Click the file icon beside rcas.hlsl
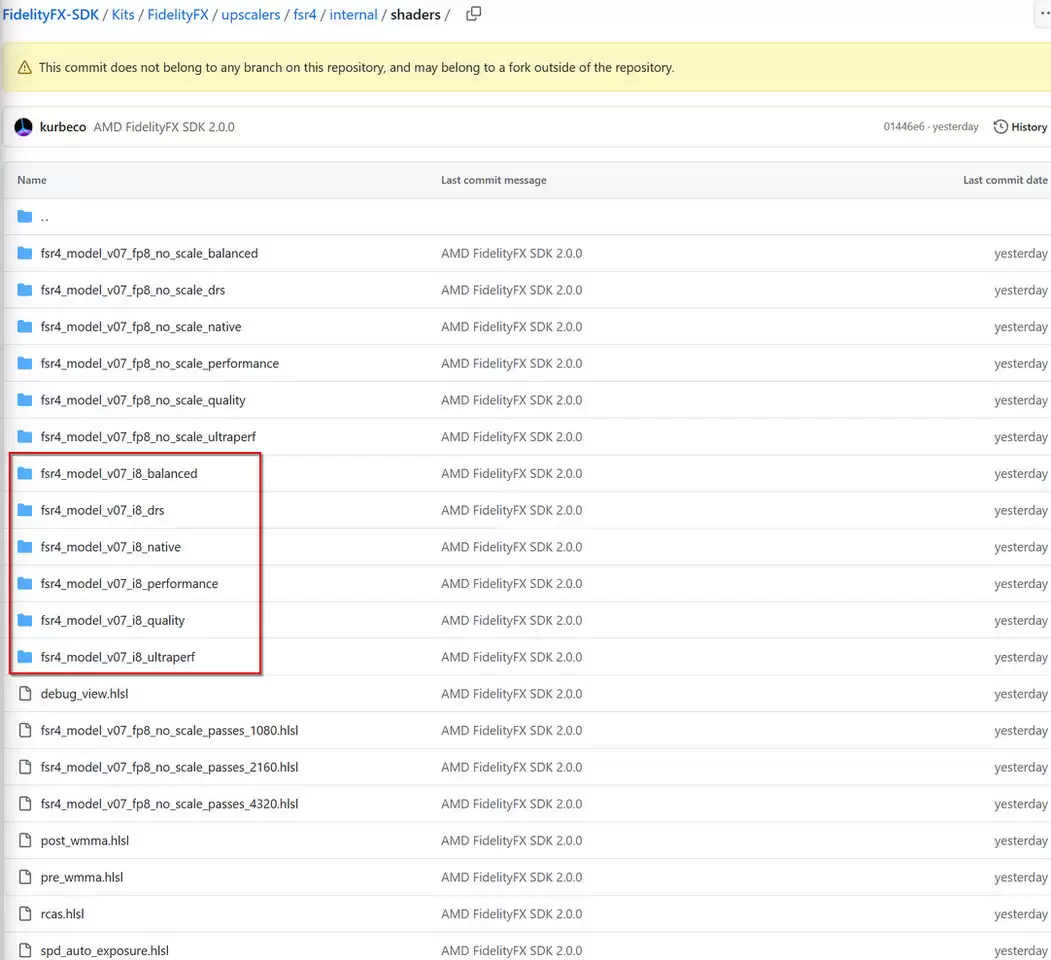1051x960 pixels. [x=25, y=914]
